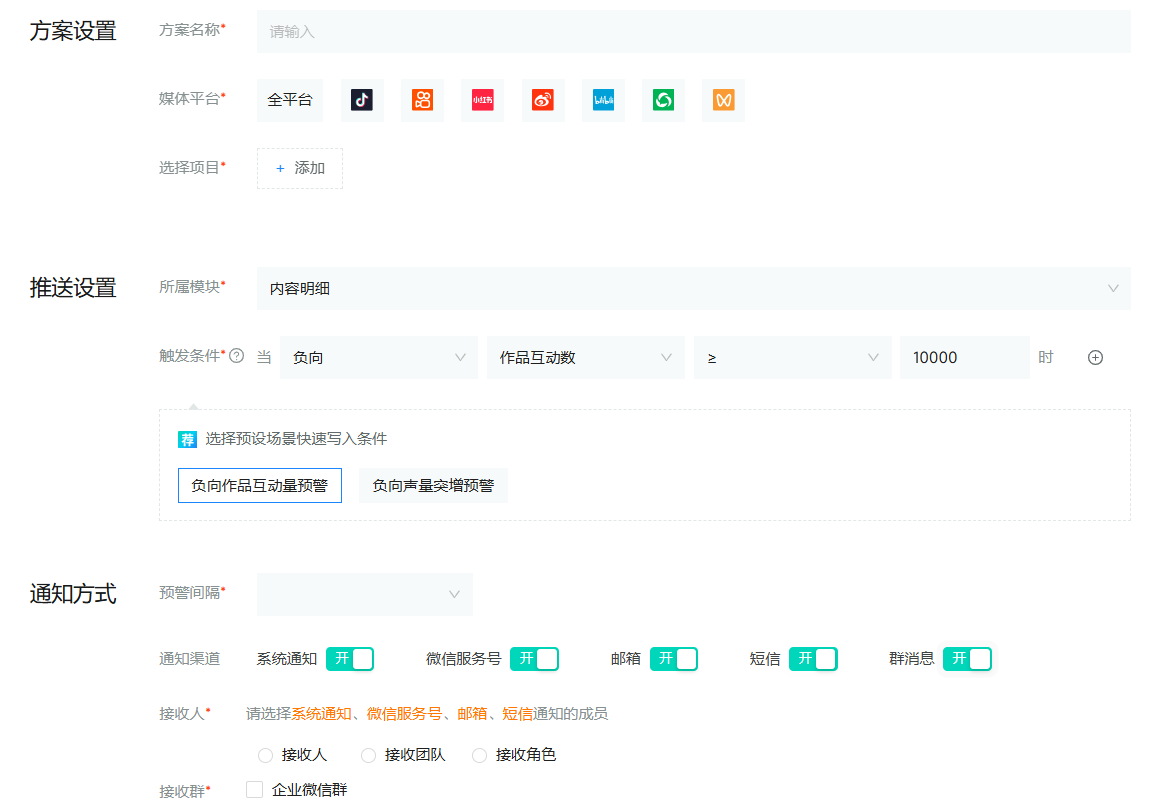Viewport: 1149px width, 805px height.
Task: Click the 选择预设场景快速写入条件 text
Action: coord(296,439)
